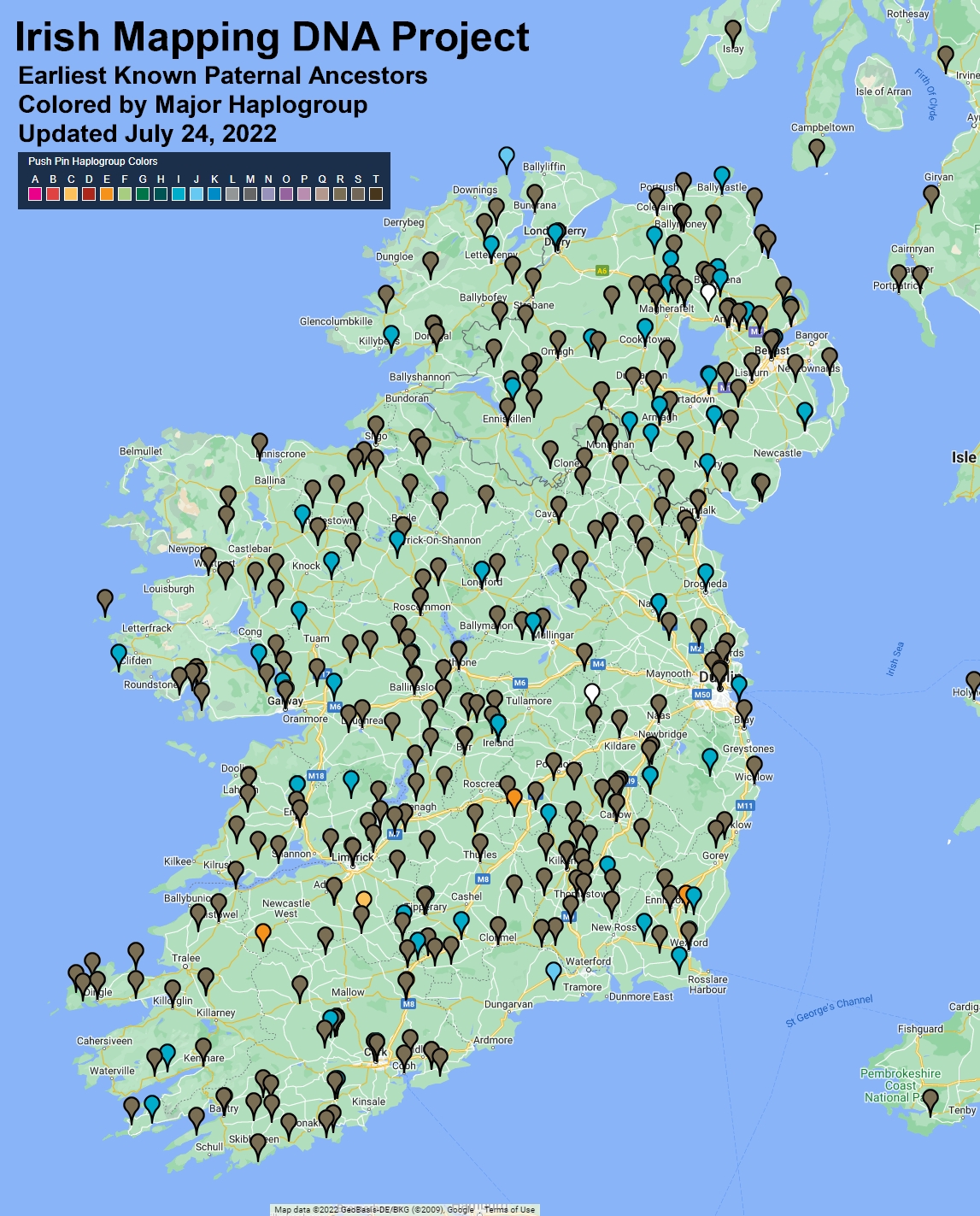Click the yellow pin south of Limerick

363,899
